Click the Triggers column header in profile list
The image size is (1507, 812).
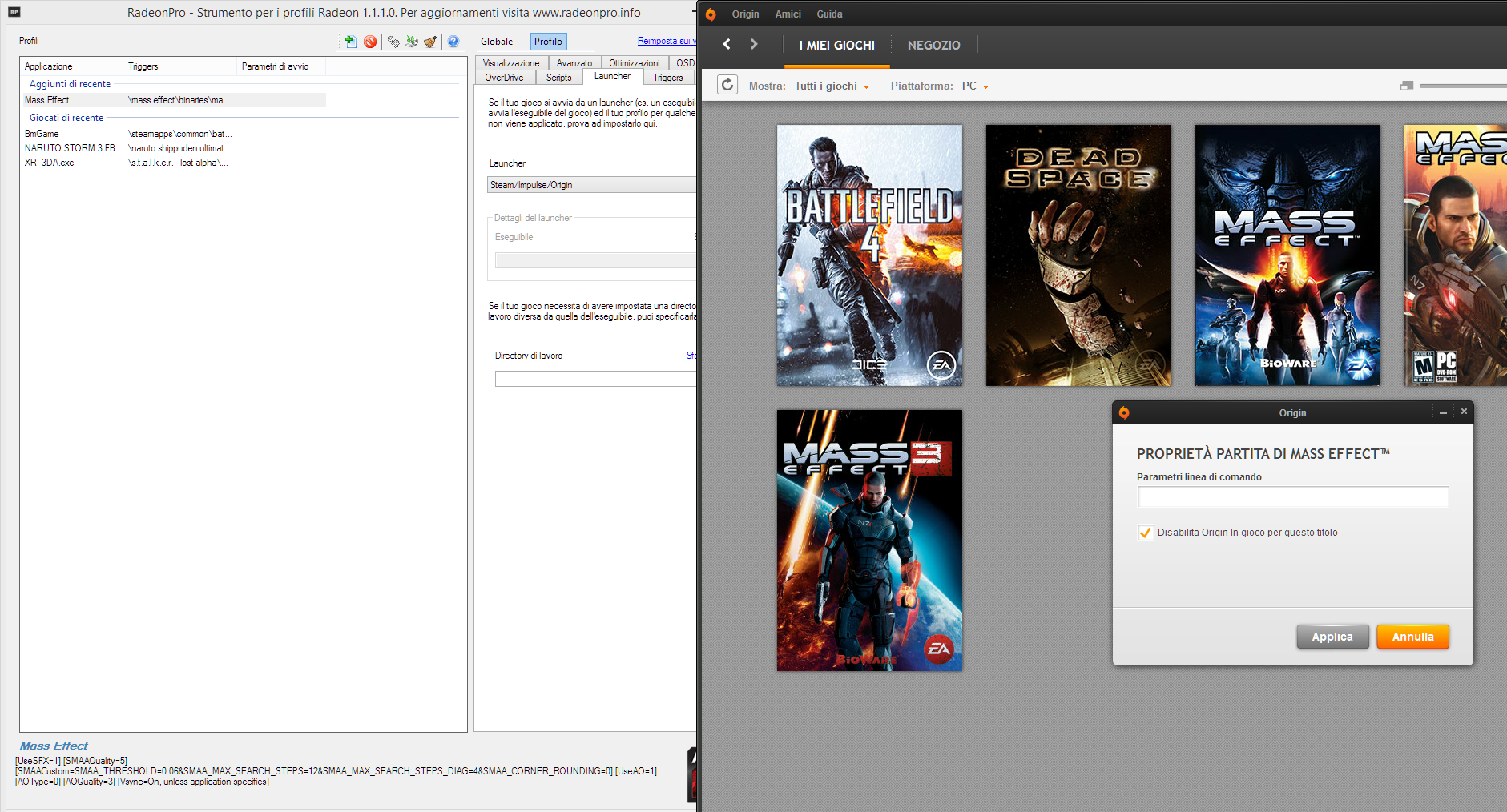click(x=180, y=66)
